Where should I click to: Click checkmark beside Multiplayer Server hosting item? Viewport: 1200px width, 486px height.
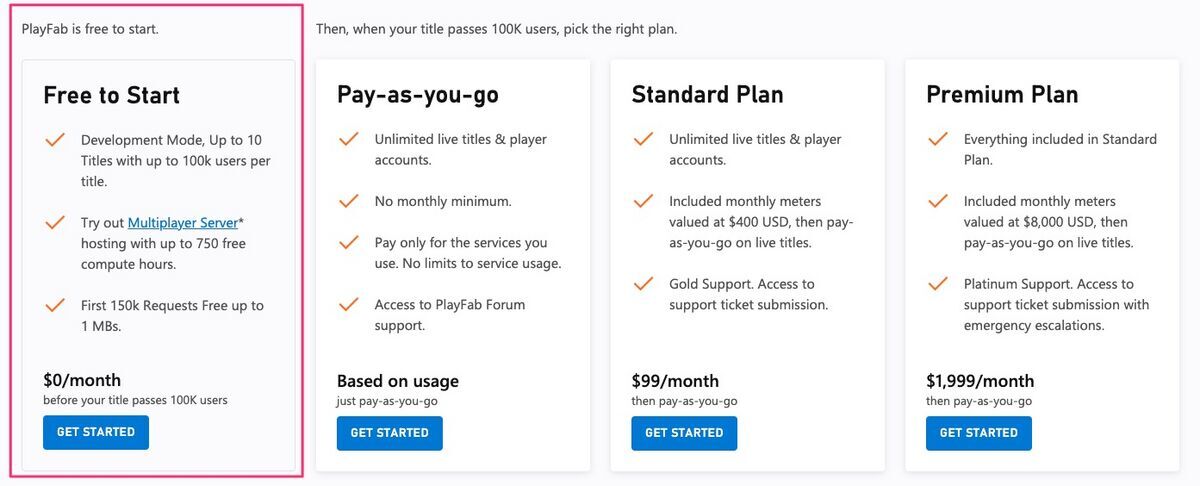point(55,222)
